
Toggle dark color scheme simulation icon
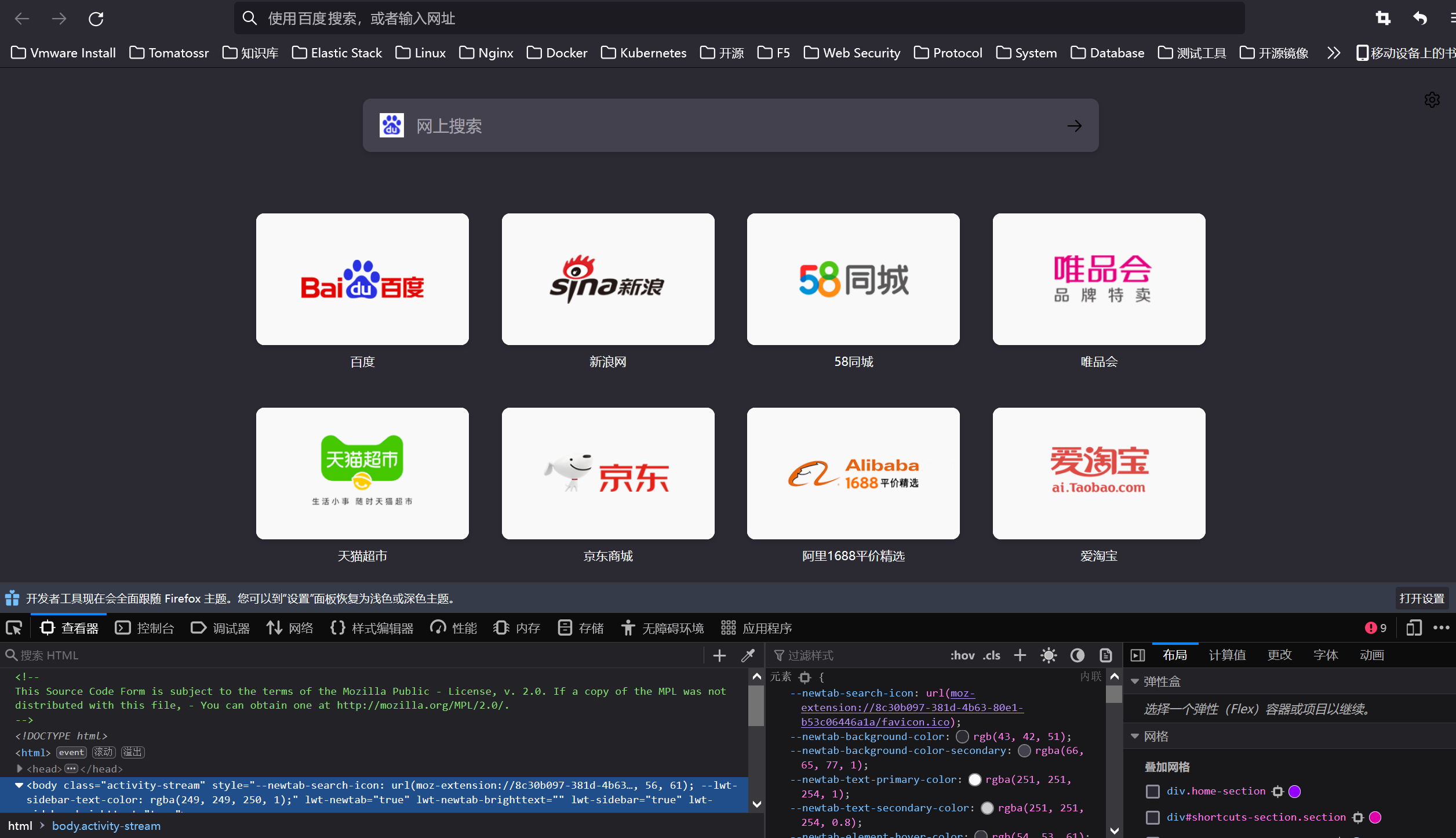pyautogui.click(x=1077, y=655)
